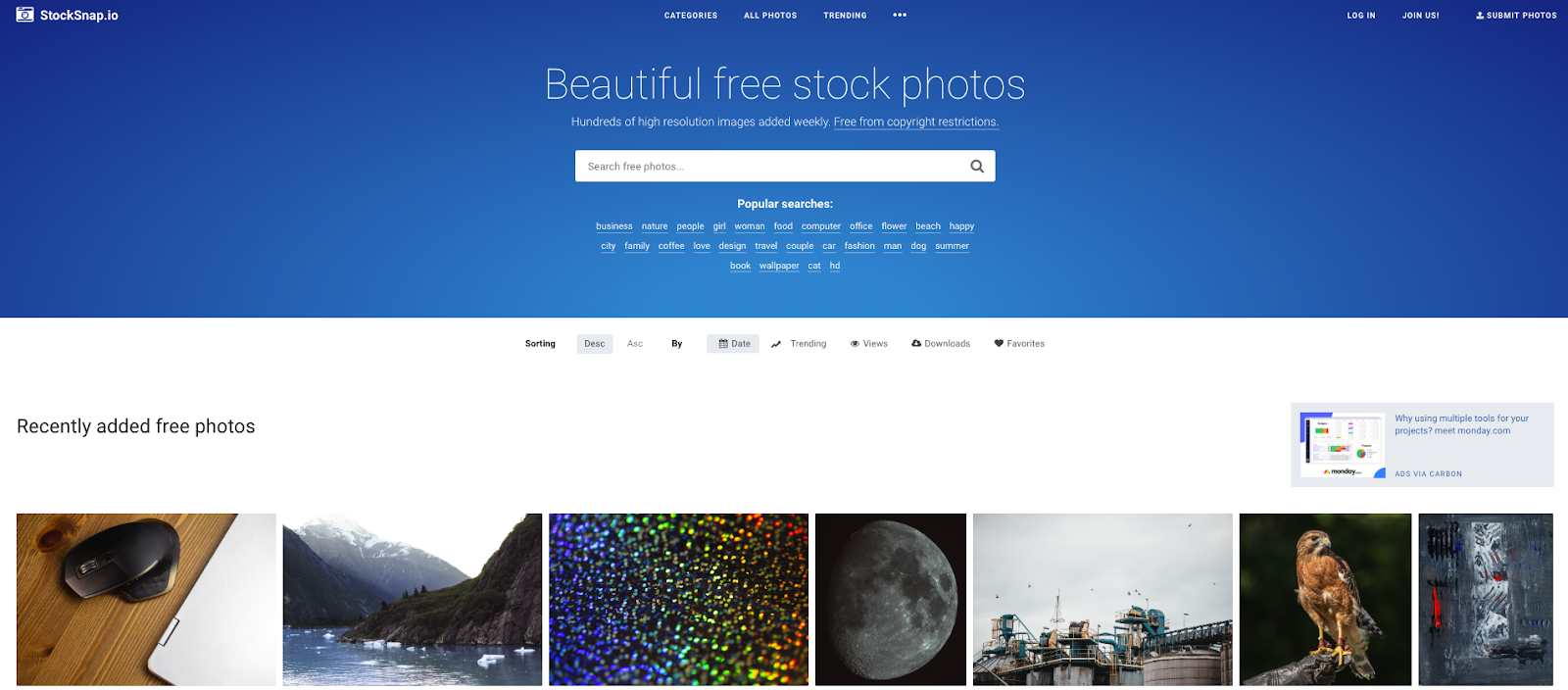The height and width of the screenshot is (690, 1568).
Task: Open the Categories menu
Action: pyautogui.click(x=691, y=16)
